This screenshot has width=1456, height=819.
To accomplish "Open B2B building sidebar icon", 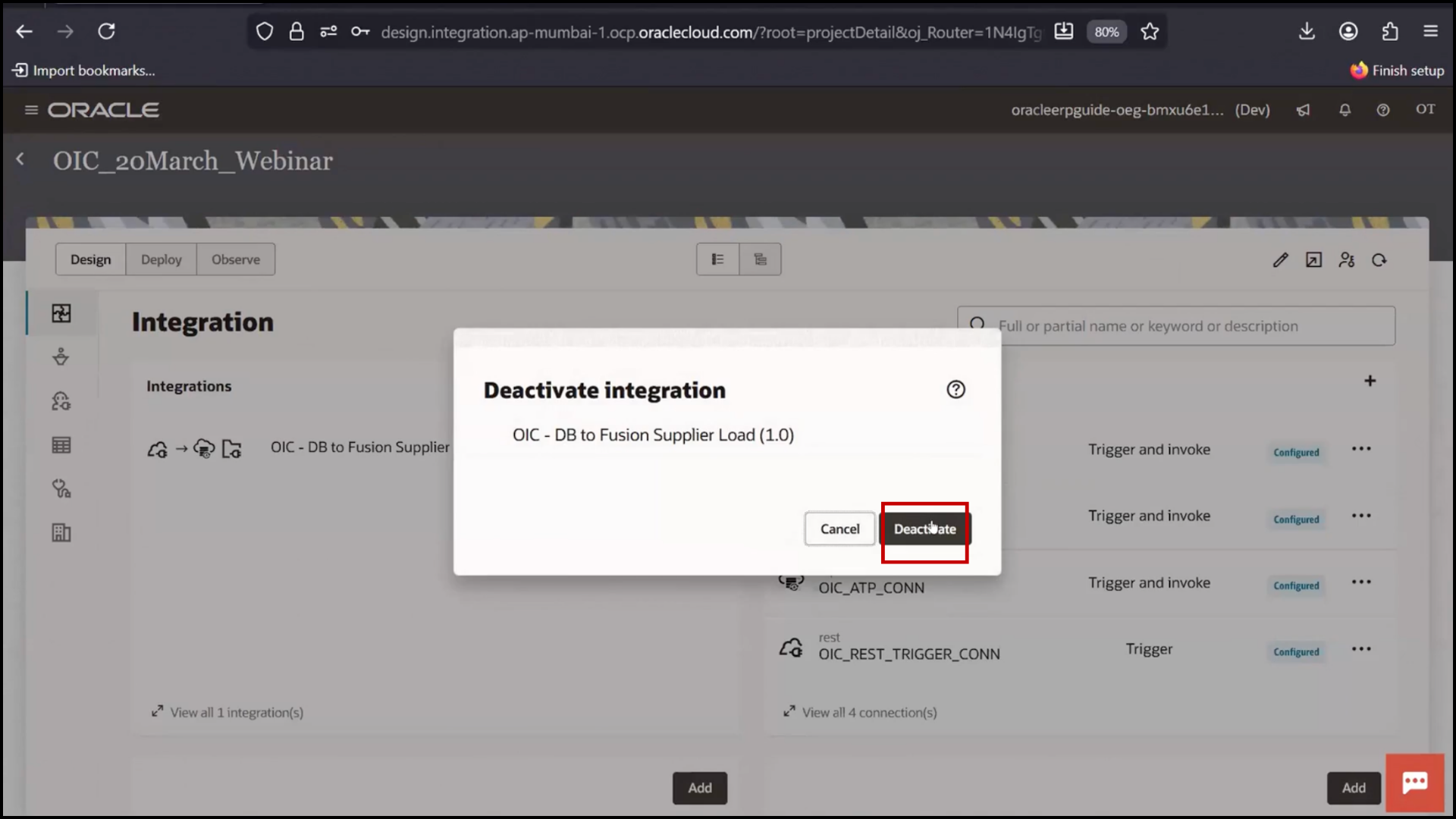I will point(61,532).
